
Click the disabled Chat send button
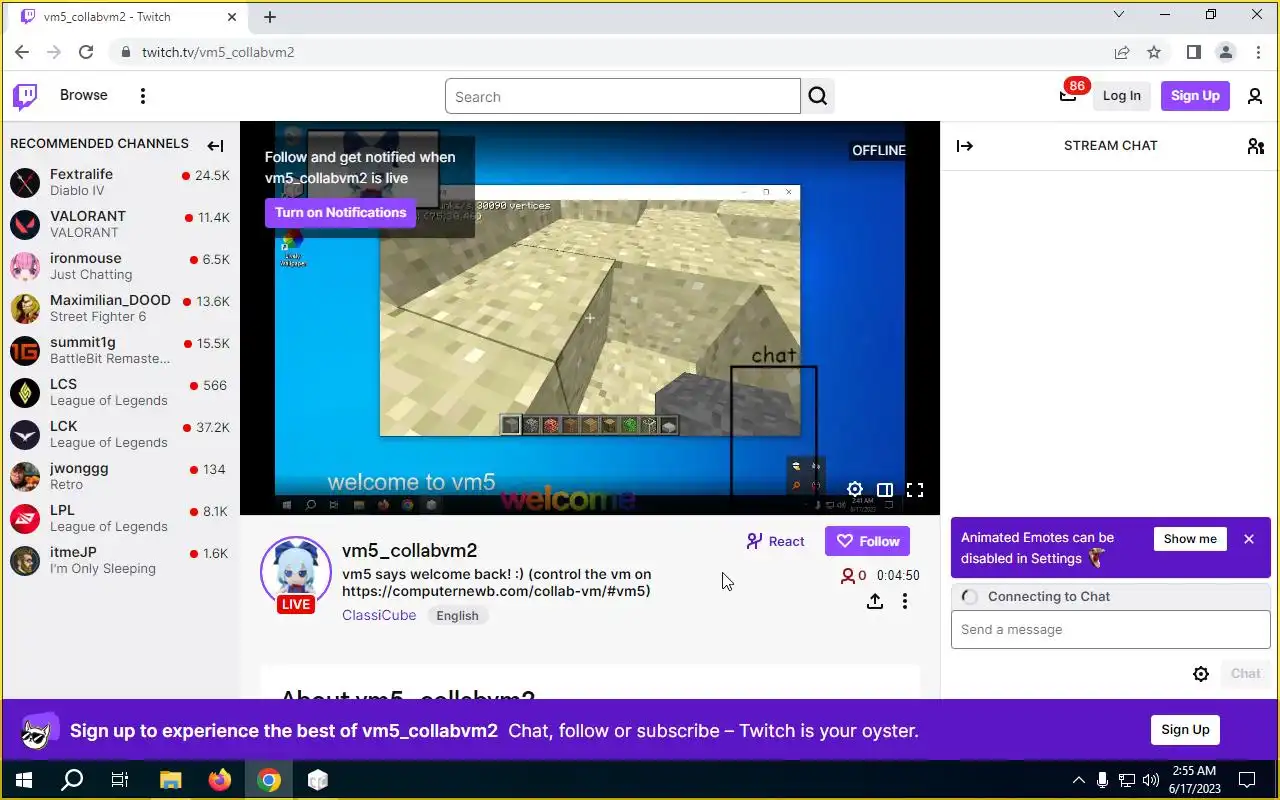point(1245,674)
